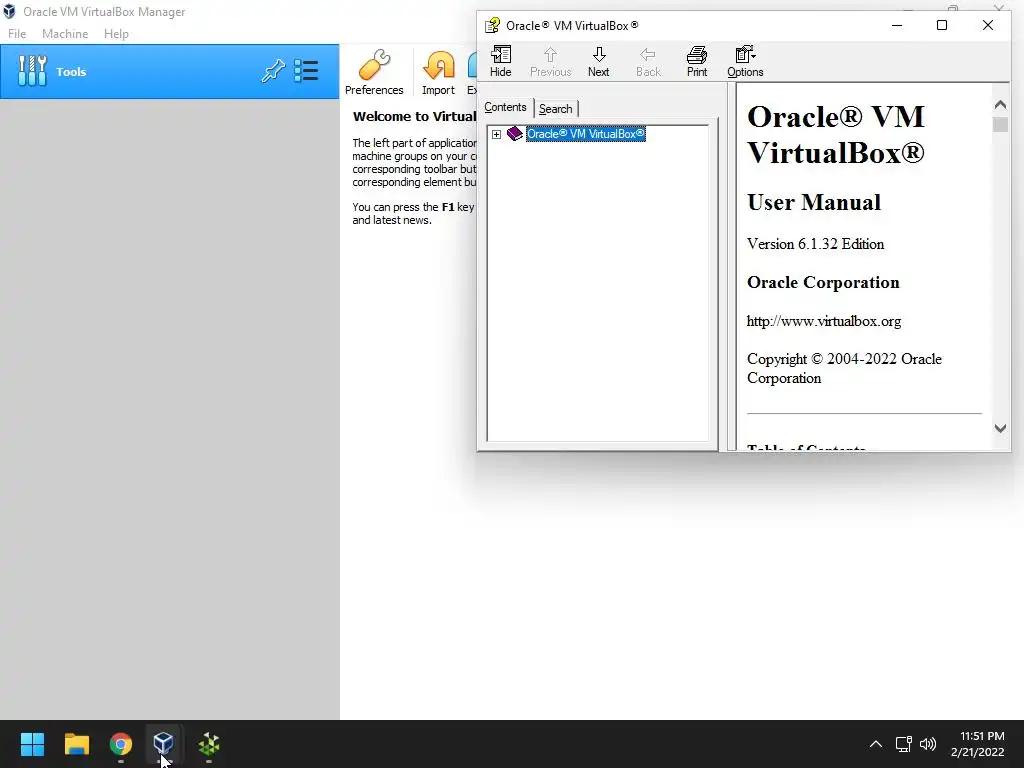
Task: Open File Explorer from taskbar
Action: [76, 744]
